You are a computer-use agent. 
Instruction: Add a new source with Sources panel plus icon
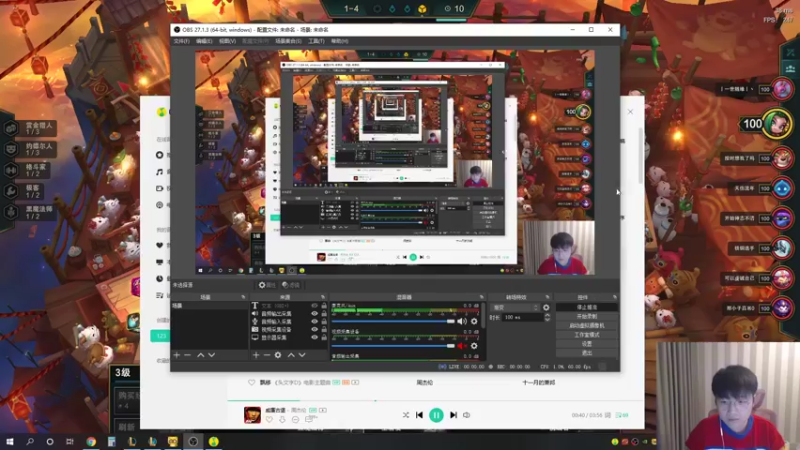click(256, 355)
